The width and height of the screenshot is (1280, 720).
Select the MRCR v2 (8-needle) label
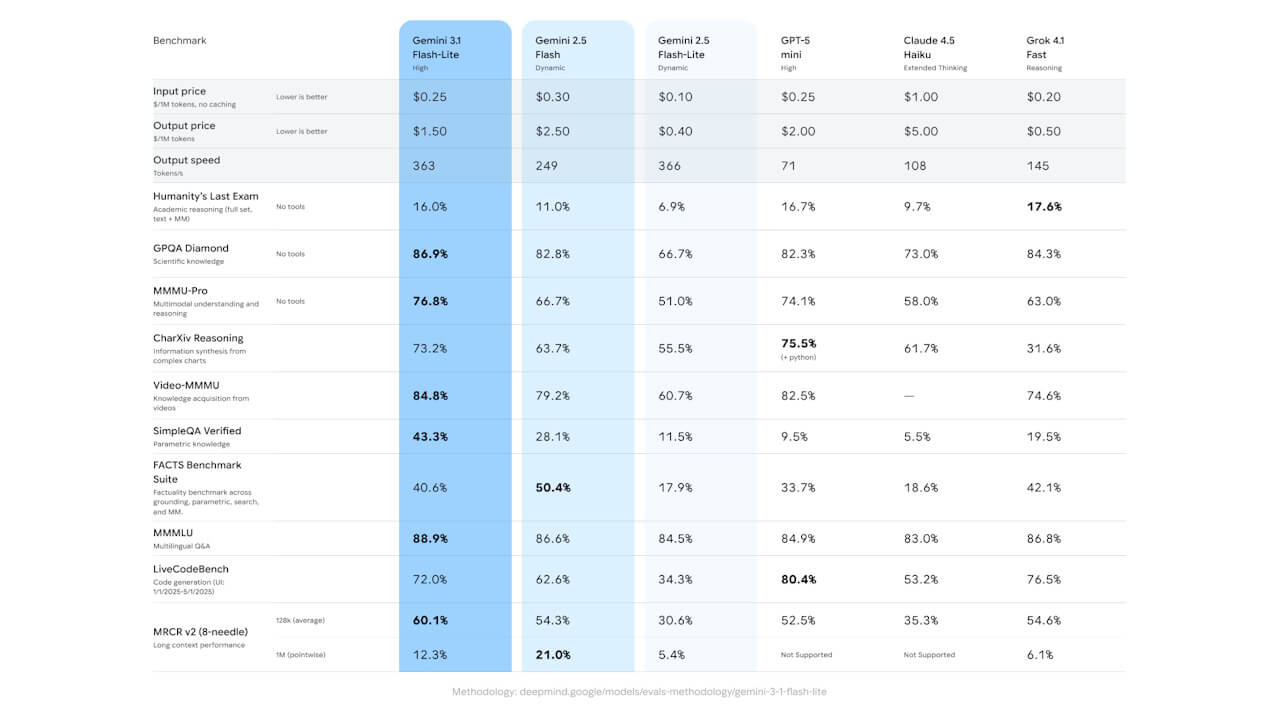point(200,632)
